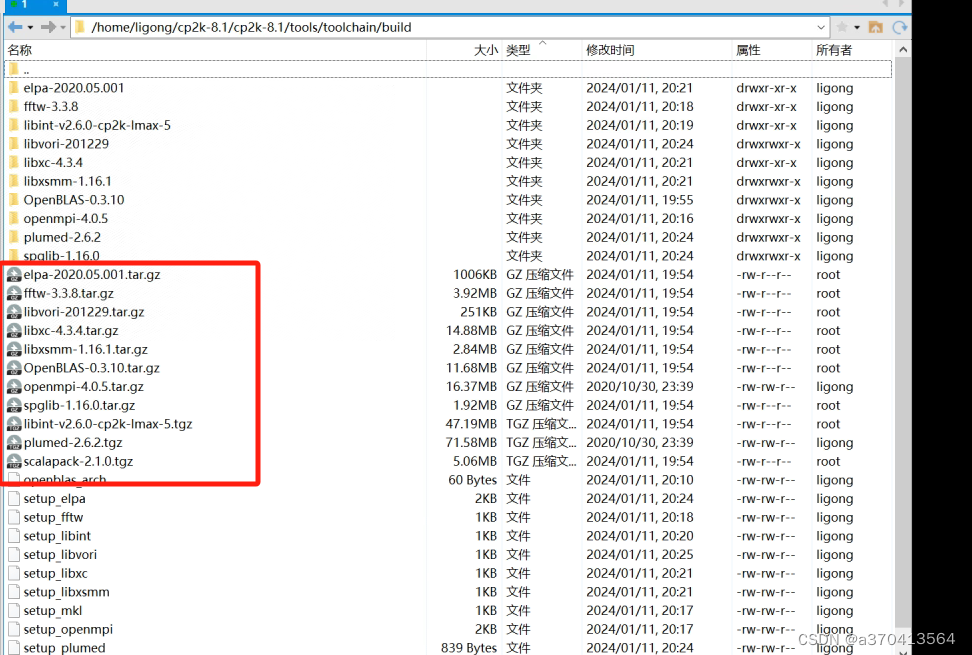Open the back-button history dropdown arrow
Viewport: 972px width, 655px height.
click(x=31, y=28)
